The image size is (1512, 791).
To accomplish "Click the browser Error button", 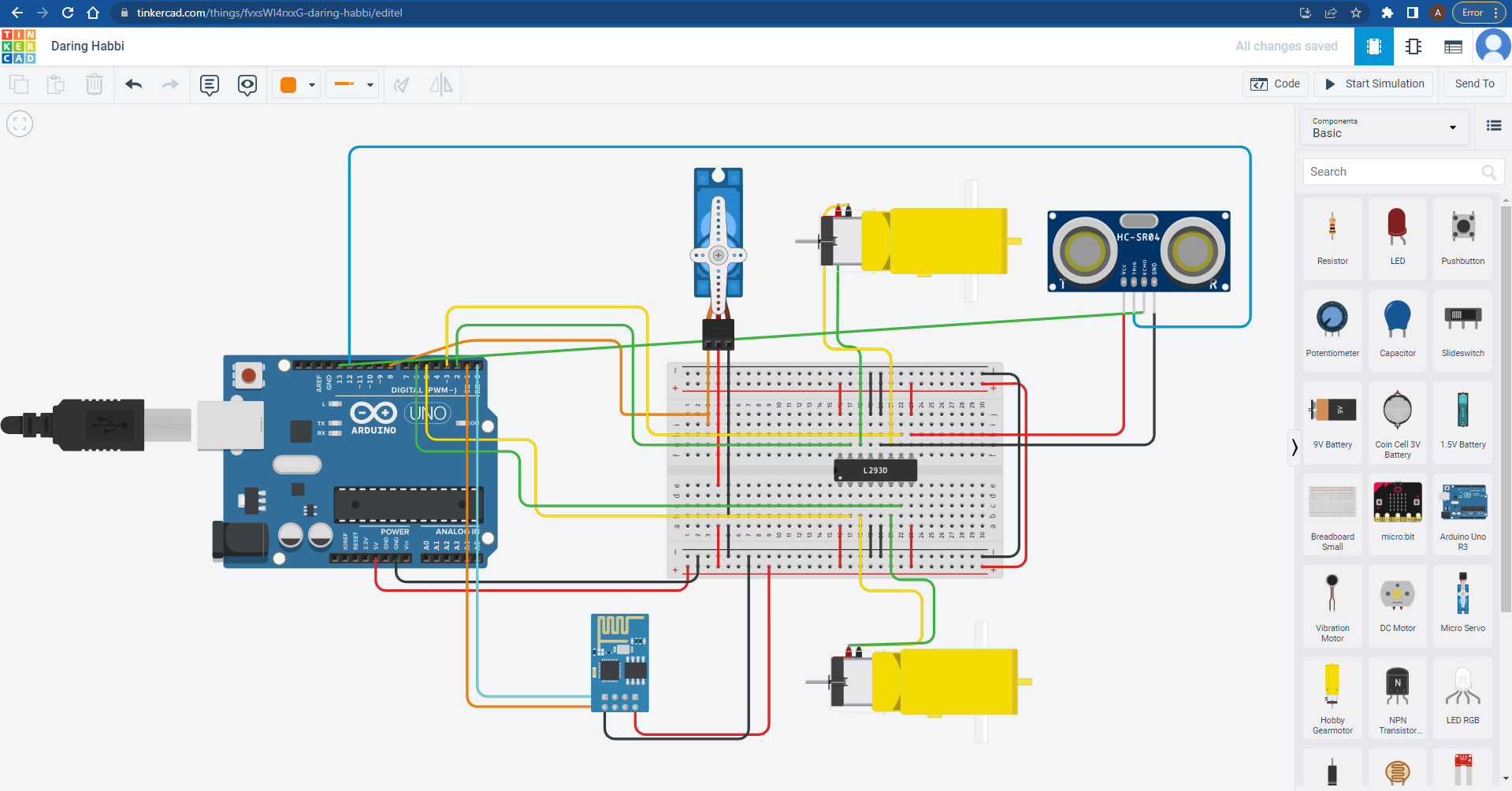I will pyautogui.click(x=1478, y=13).
